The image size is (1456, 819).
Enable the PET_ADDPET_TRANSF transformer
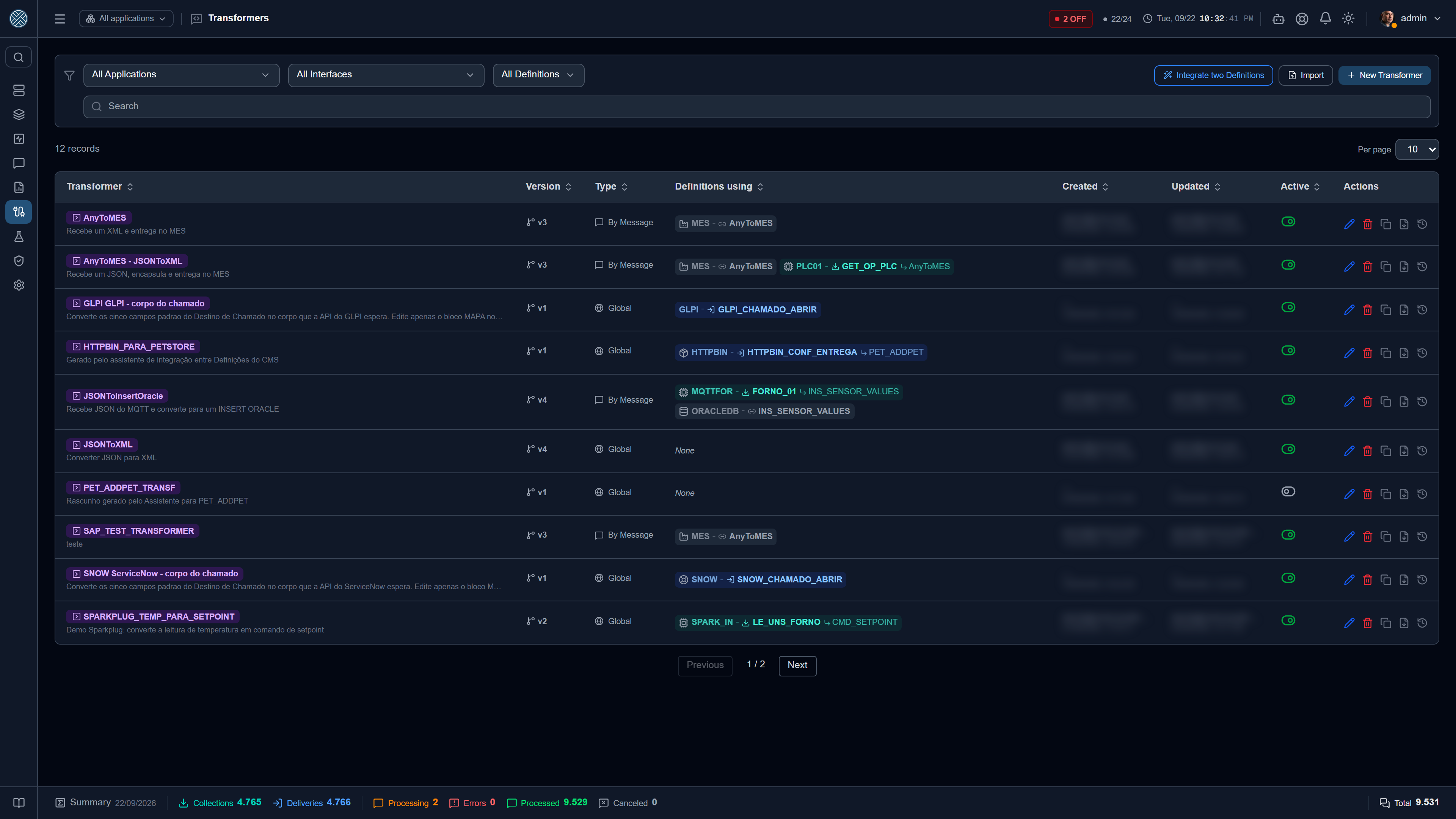tap(1288, 491)
